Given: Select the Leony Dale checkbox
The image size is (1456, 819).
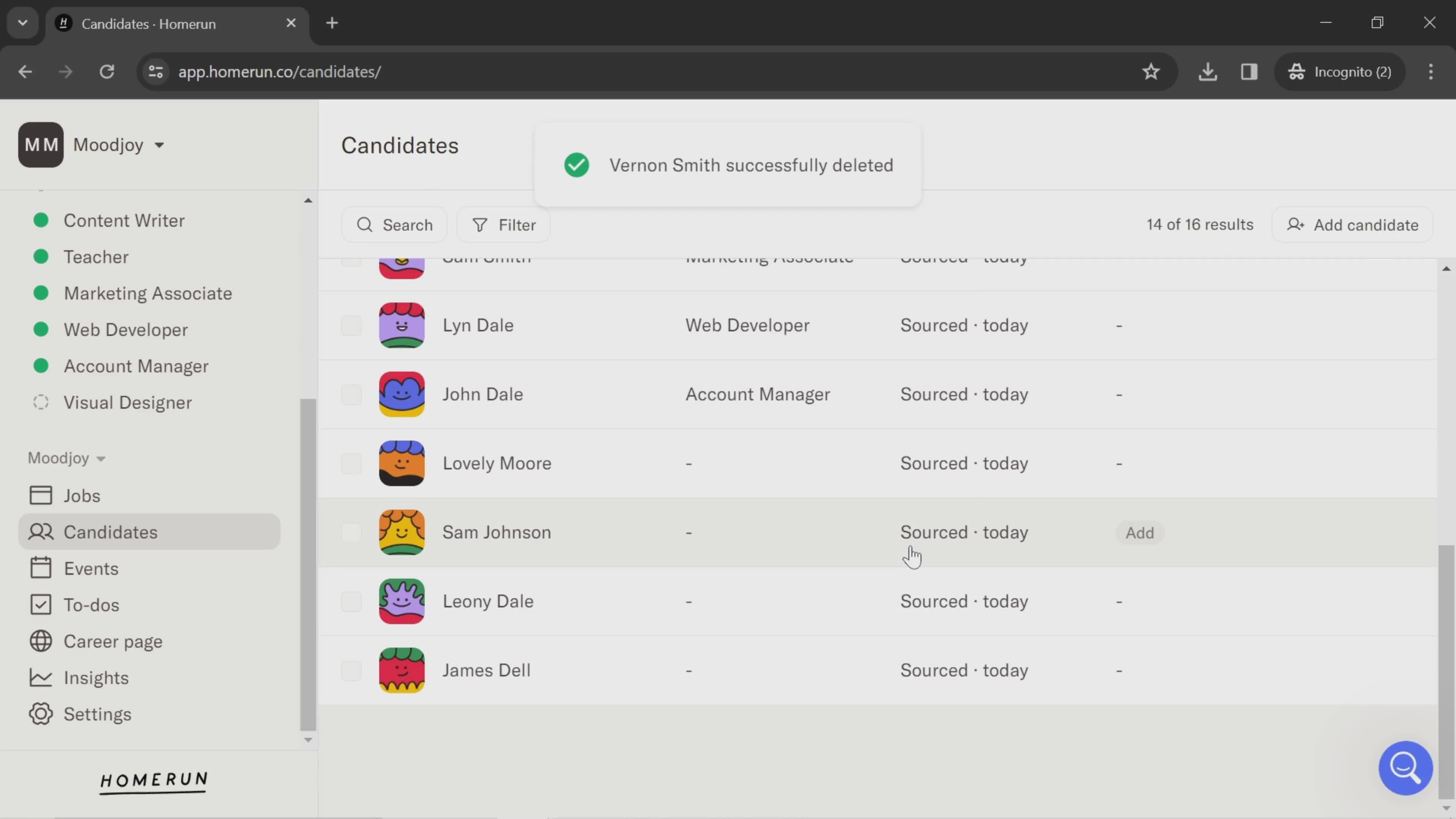Looking at the screenshot, I should tap(351, 601).
